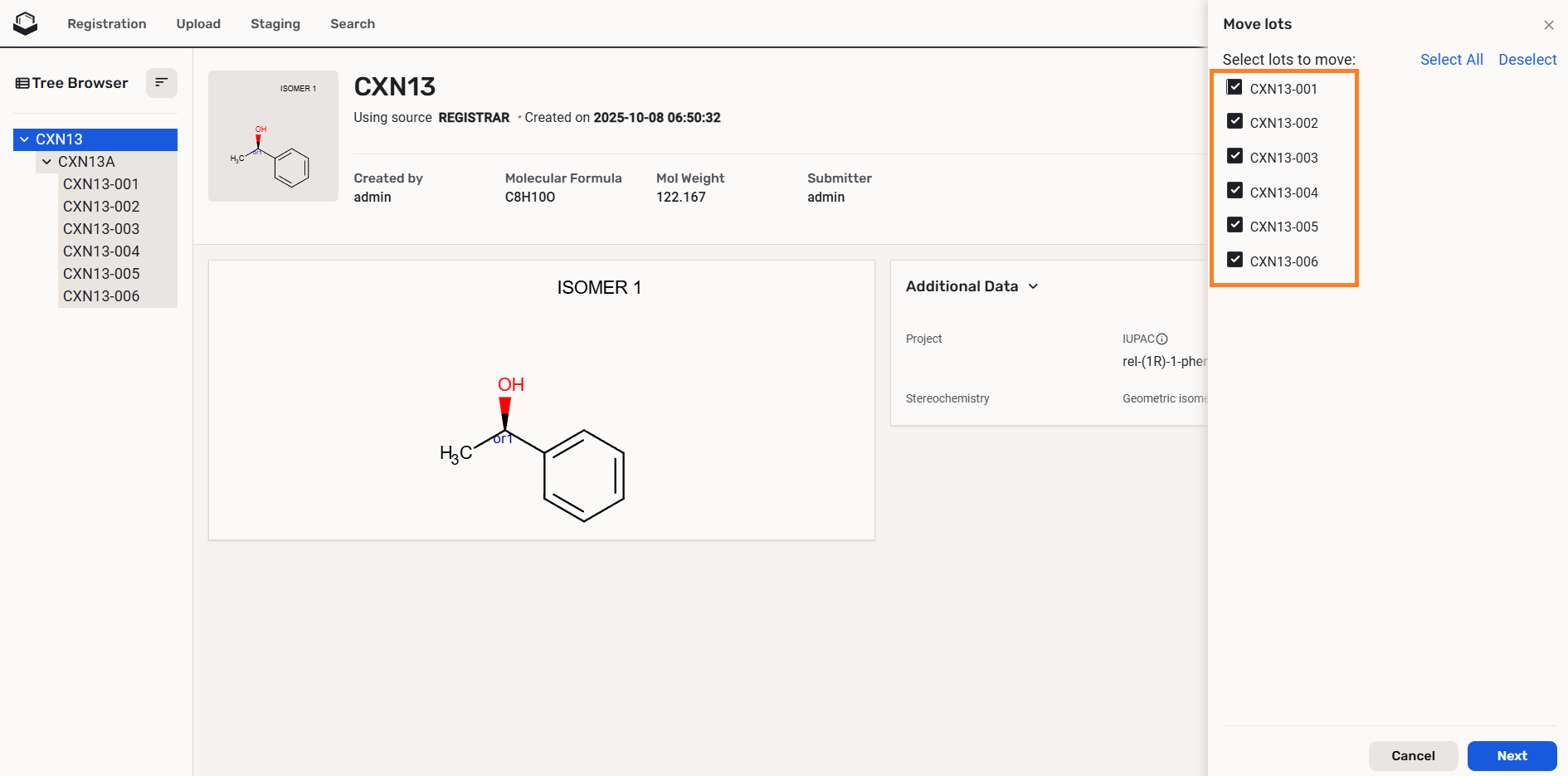Screen dimensions: 1568x776
Task: Click Cancel in Move lots panel
Action: coord(1412,755)
